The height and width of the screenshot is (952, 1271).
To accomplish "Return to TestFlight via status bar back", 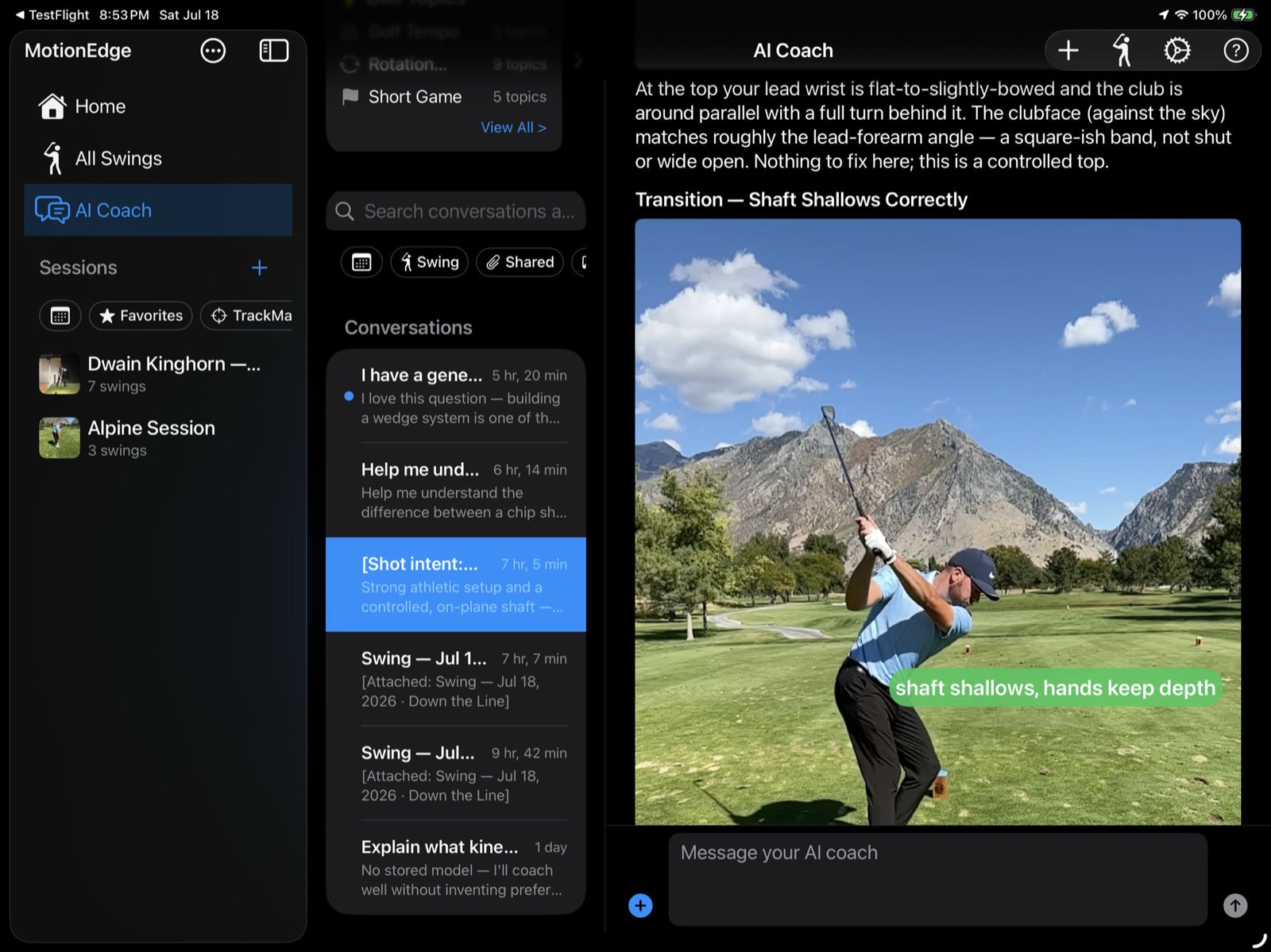I will click(x=52, y=15).
